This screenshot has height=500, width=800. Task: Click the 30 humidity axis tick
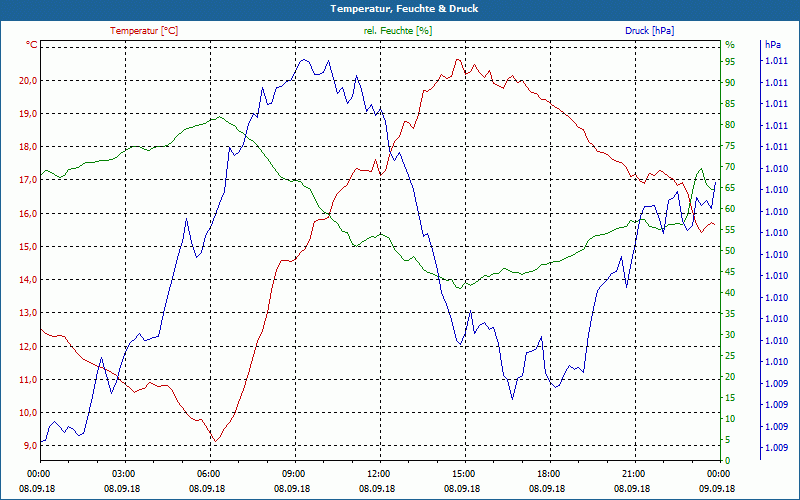pos(730,335)
